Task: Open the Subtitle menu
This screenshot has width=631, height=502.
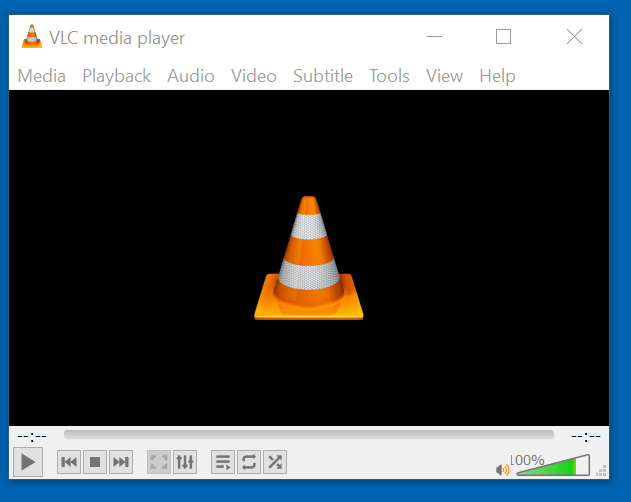Action: click(323, 76)
